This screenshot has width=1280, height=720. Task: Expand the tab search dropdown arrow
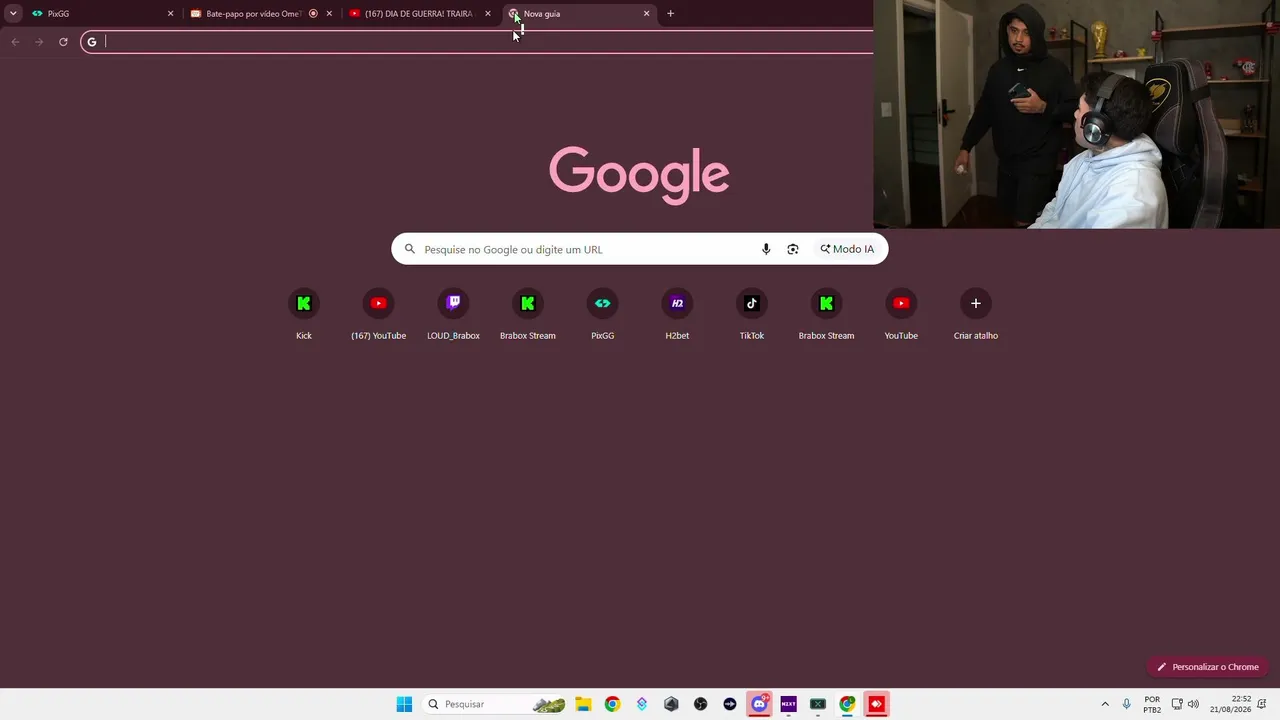click(13, 14)
